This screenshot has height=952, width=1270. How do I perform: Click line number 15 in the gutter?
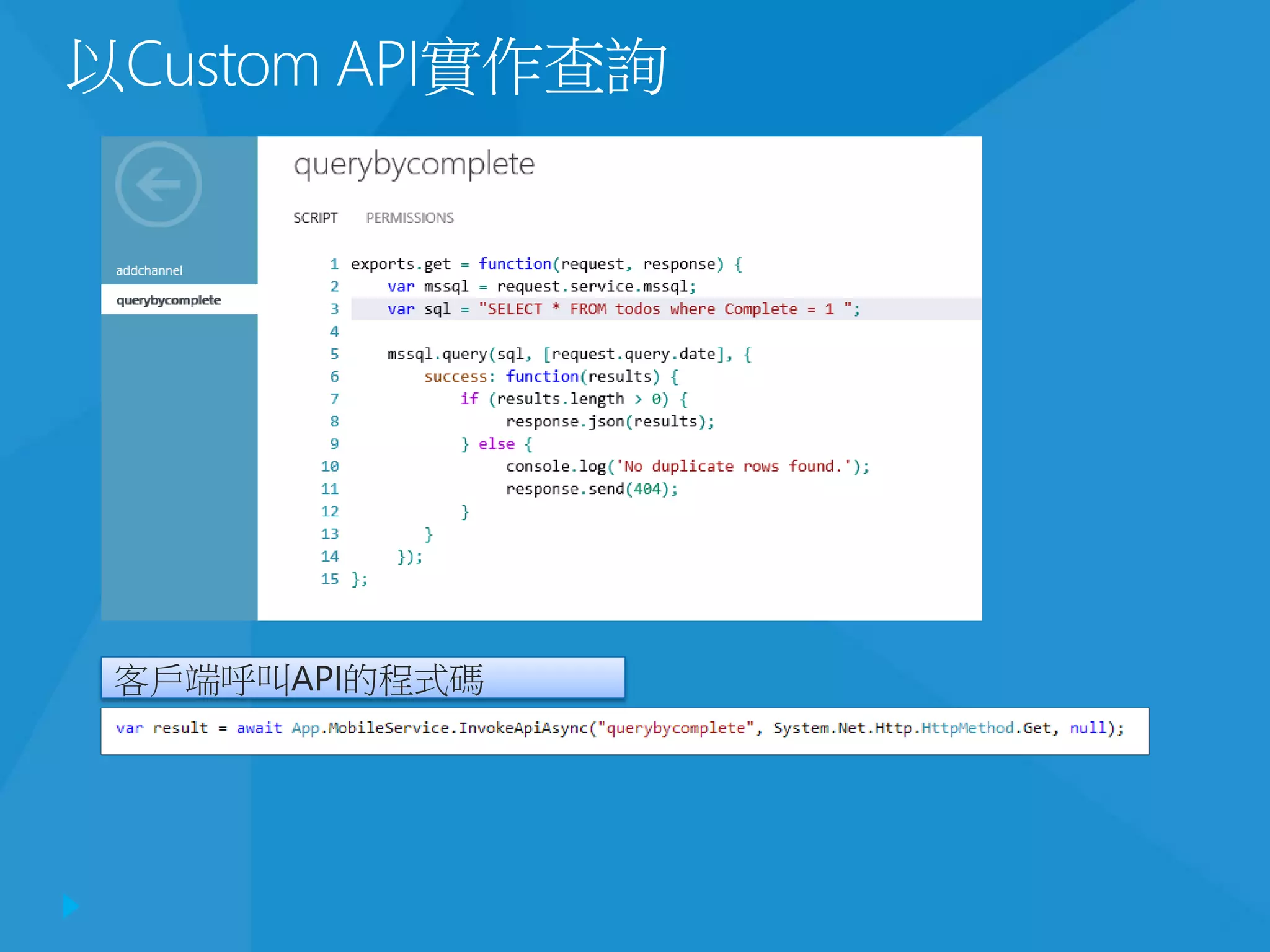(330, 579)
